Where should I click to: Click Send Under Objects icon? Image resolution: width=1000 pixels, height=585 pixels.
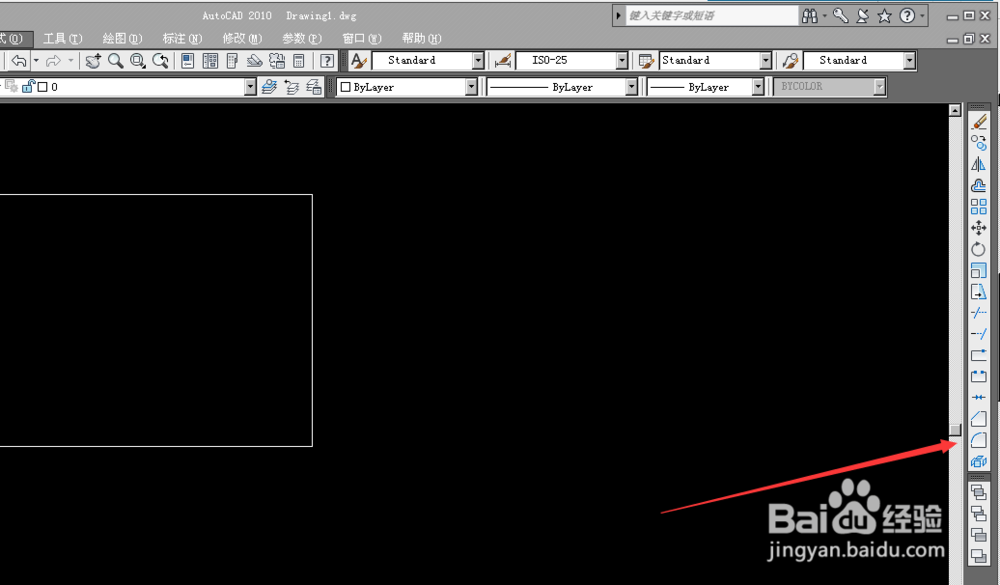click(979, 556)
